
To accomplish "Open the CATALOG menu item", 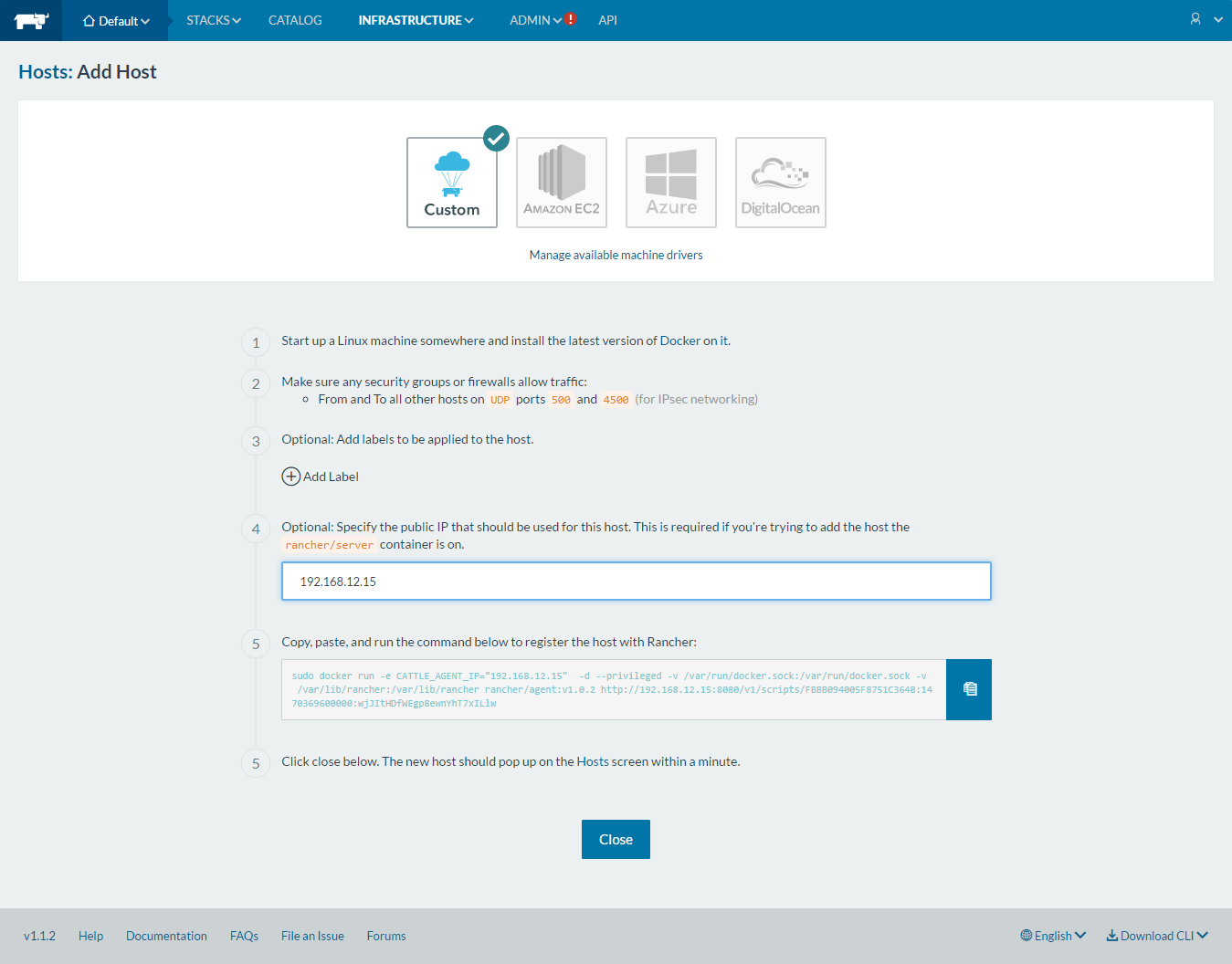I will 295,20.
